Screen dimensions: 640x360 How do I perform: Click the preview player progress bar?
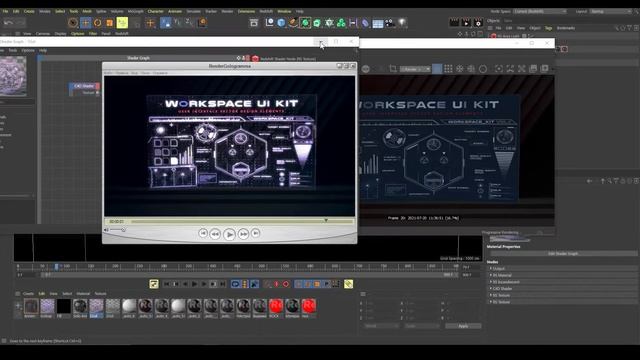242,221
